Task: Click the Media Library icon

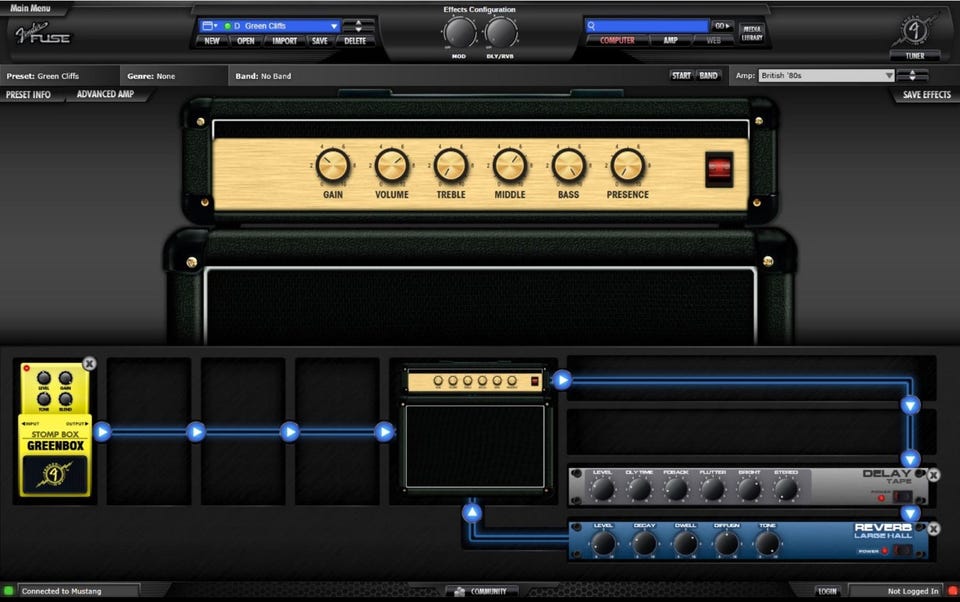Action: [752, 33]
